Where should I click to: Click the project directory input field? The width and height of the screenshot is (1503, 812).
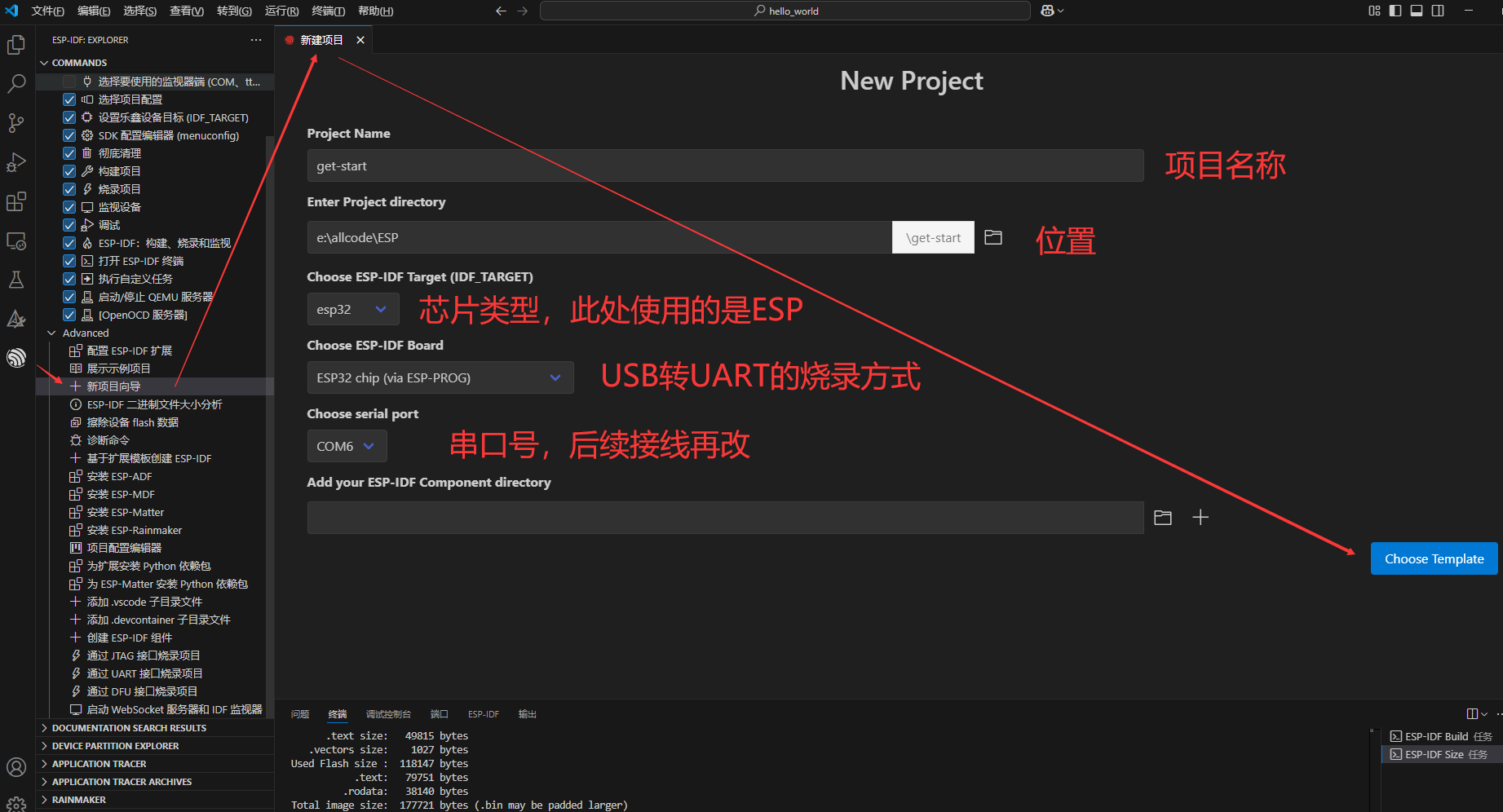point(599,237)
